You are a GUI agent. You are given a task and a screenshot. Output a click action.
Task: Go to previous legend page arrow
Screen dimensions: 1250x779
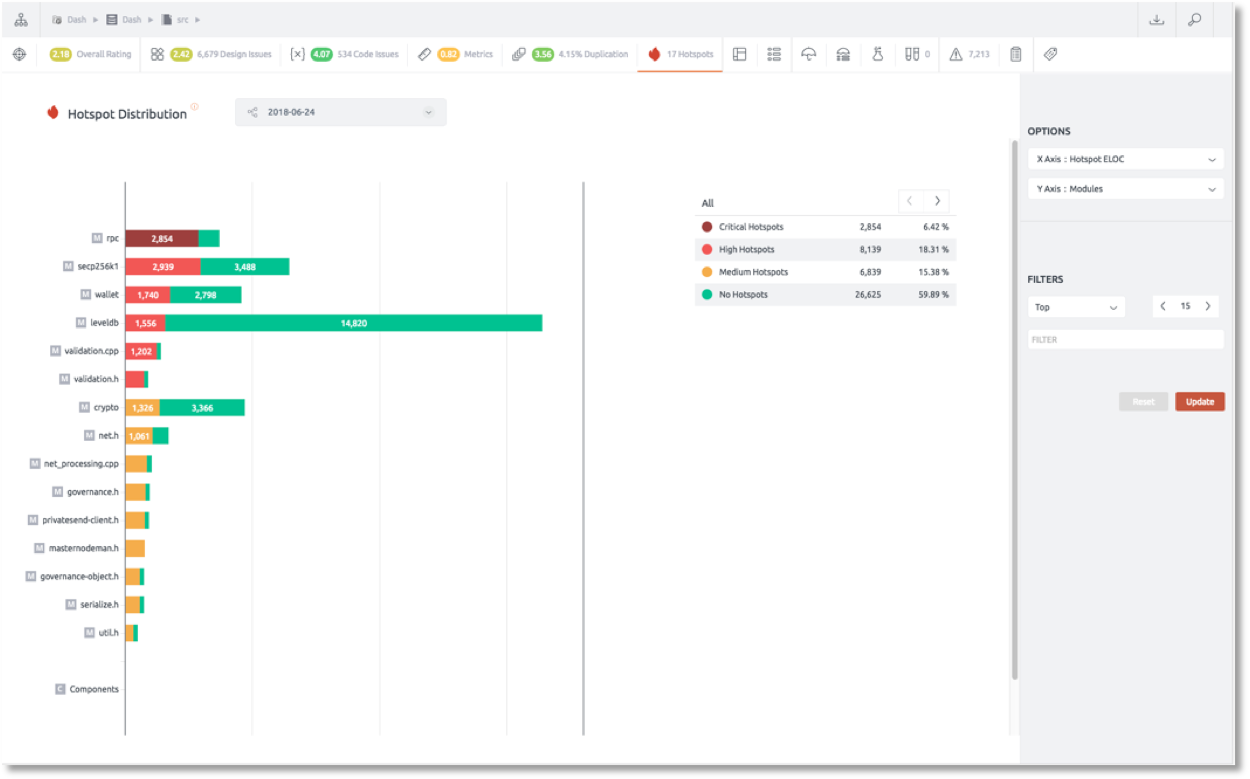[910, 201]
